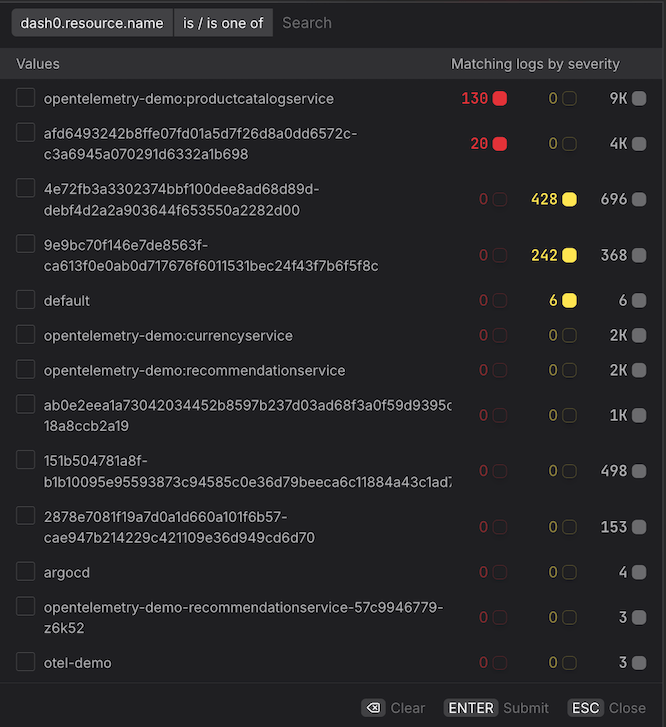Click gray info square next to 368

click(x=639, y=255)
